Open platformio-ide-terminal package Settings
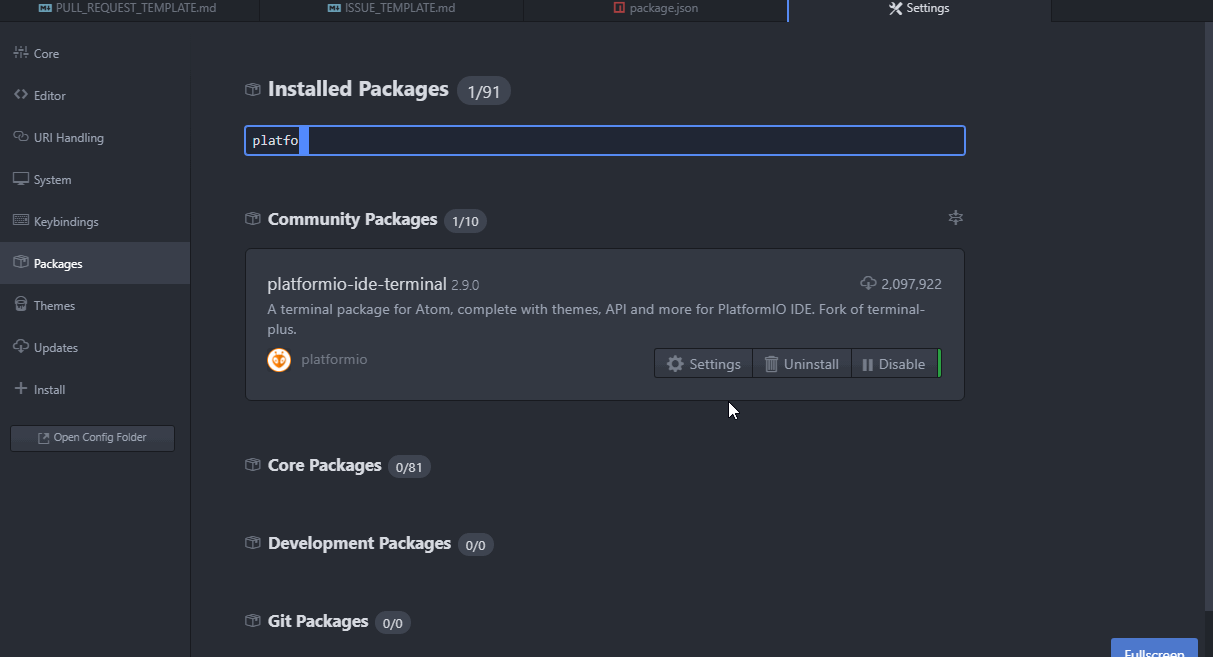Viewport: 1213px width, 657px height. pyautogui.click(x=704, y=364)
